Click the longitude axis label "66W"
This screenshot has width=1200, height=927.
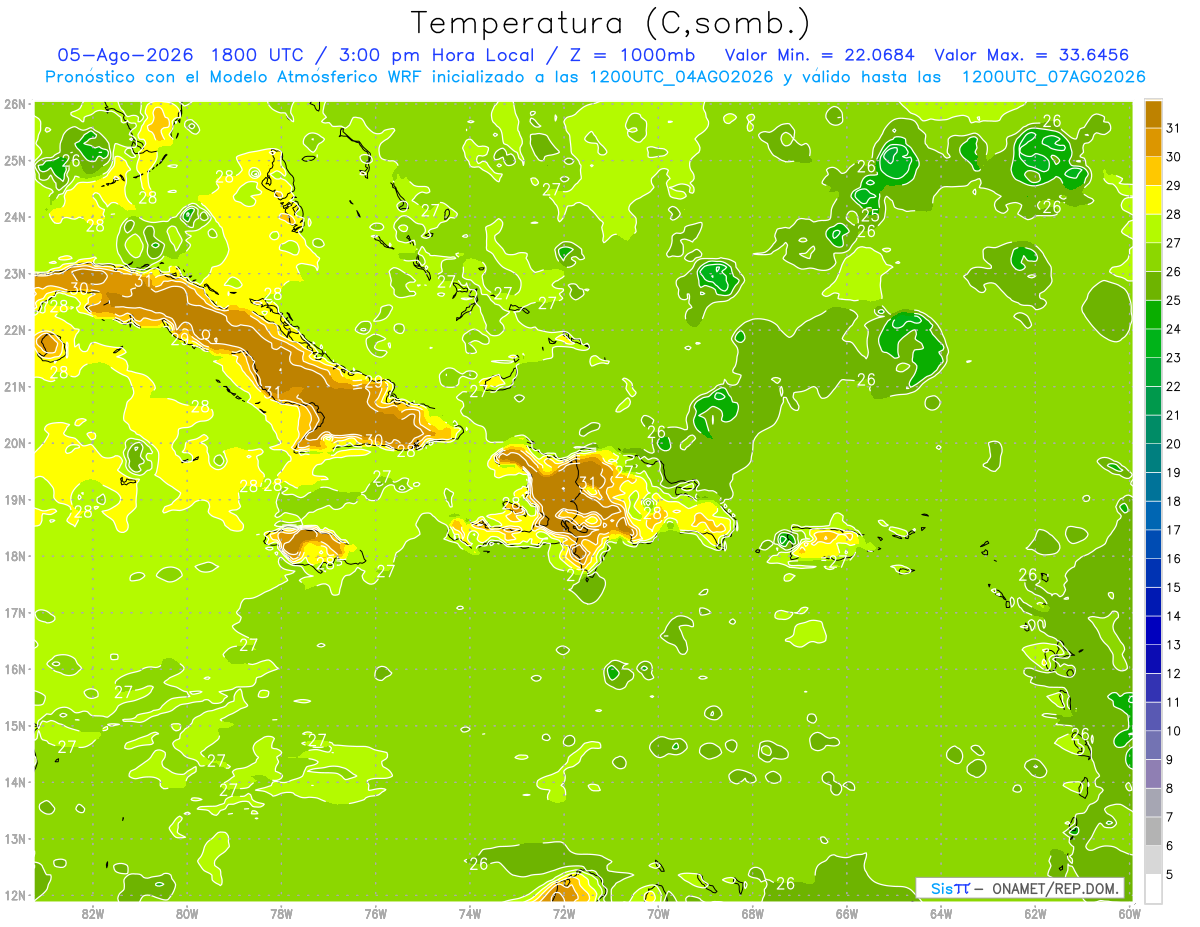pyautogui.click(x=846, y=913)
